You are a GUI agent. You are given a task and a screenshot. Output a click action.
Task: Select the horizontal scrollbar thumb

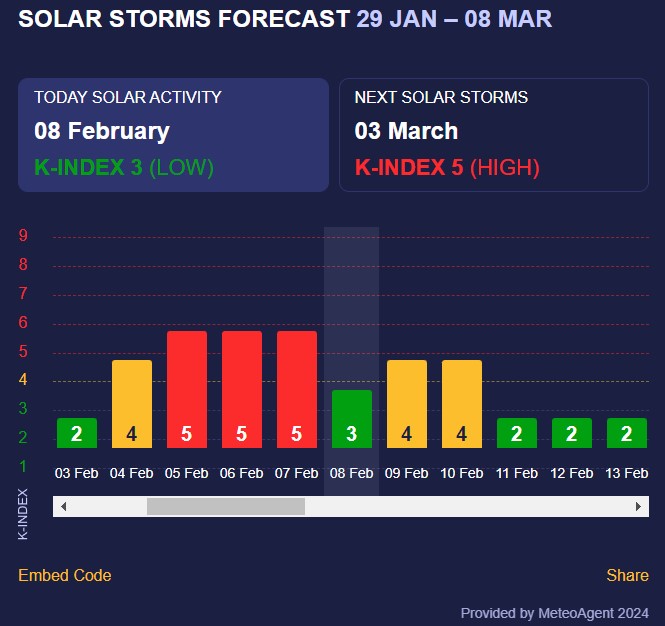point(225,507)
